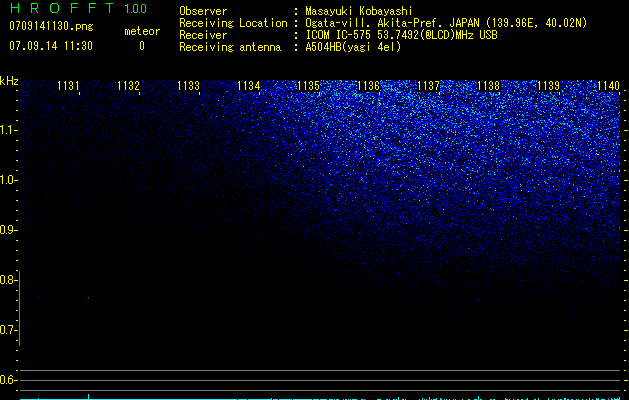629x400 pixels.
Task: Click the 0.6 kHz frequency label
Action: point(7,380)
